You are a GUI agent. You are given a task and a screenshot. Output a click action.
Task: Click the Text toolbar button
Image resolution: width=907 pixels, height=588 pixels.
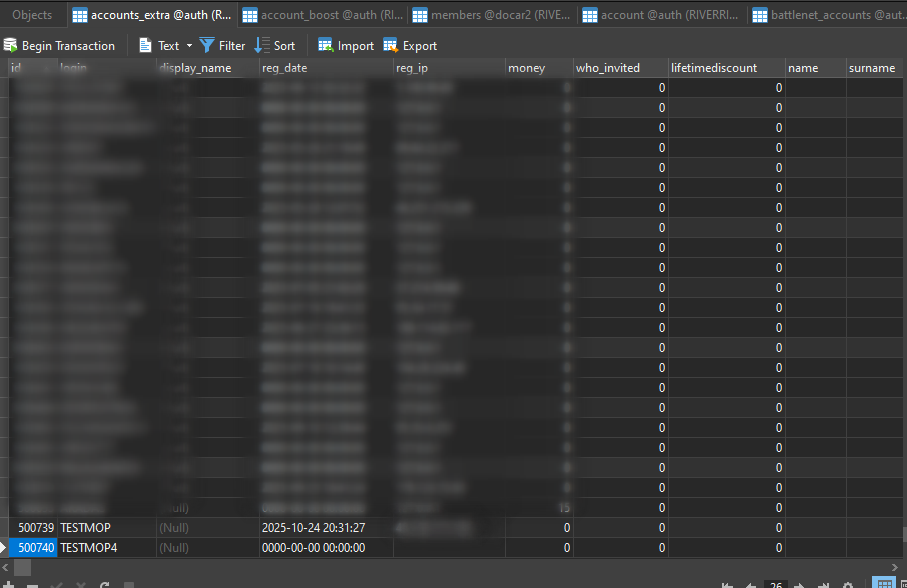pos(160,46)
